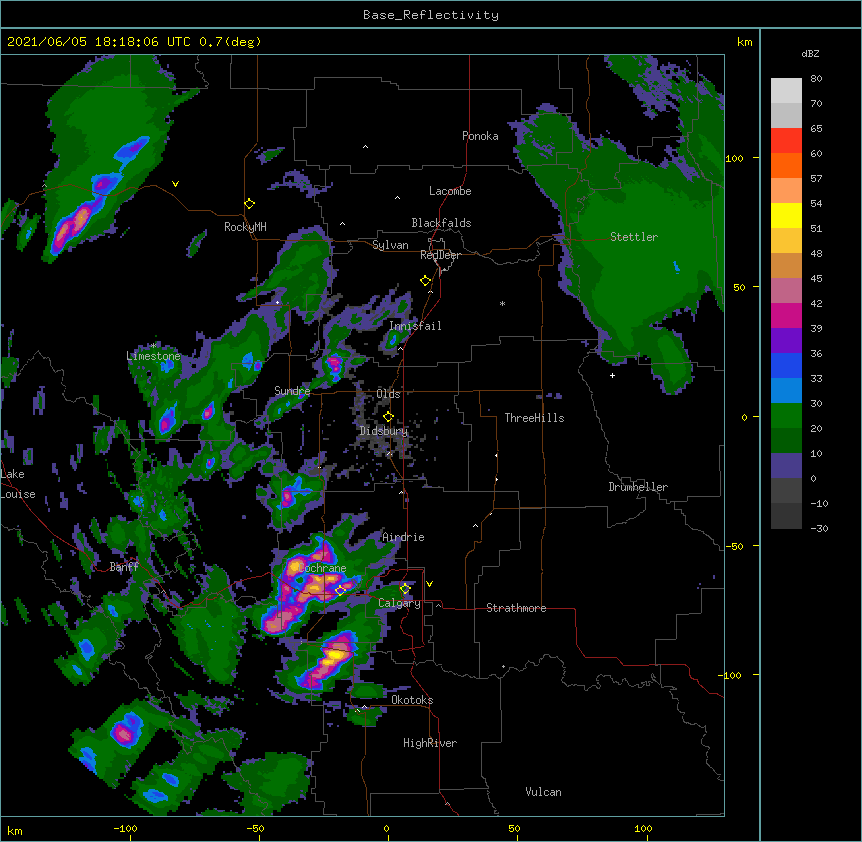The width and height of the screenshot is (862, 842).
Task: Click the yellow diamond marker below Olds
Action: pos(388,417)
